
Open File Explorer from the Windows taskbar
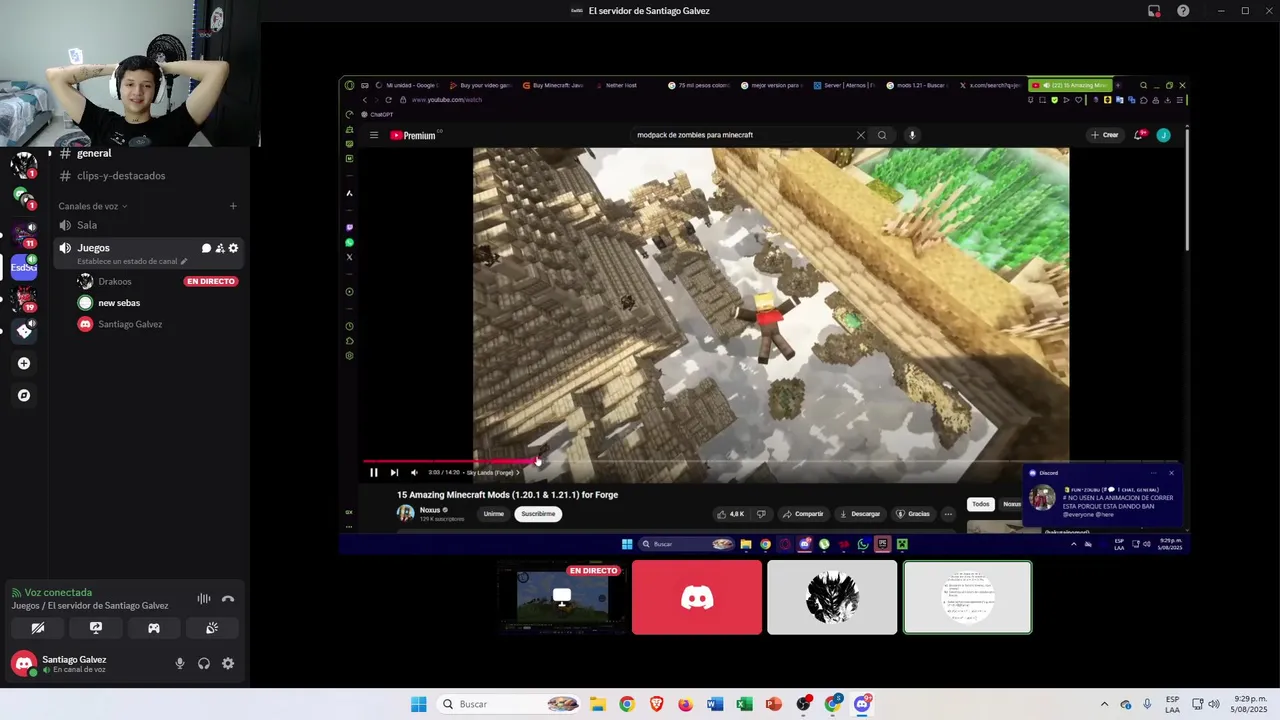(597, 704)
